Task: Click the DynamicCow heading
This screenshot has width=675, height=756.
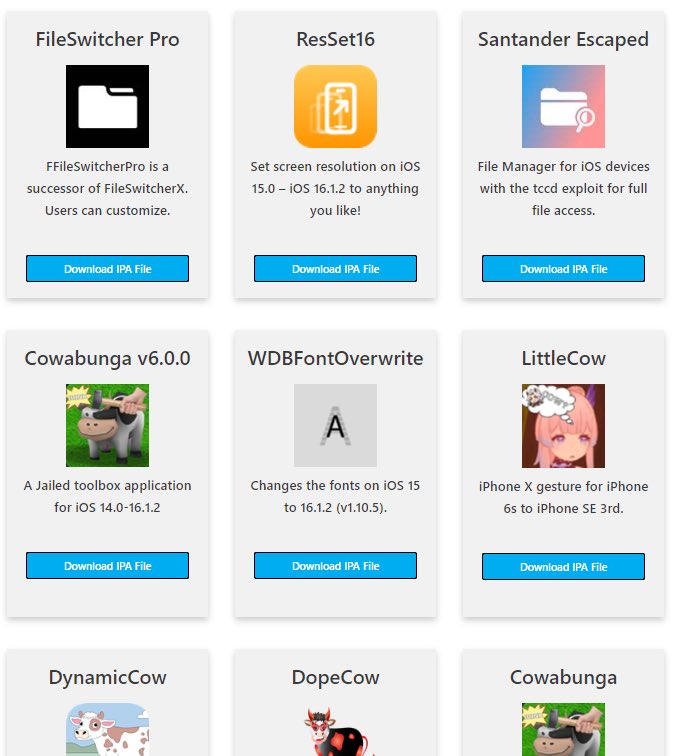Action: coord(108,678)
